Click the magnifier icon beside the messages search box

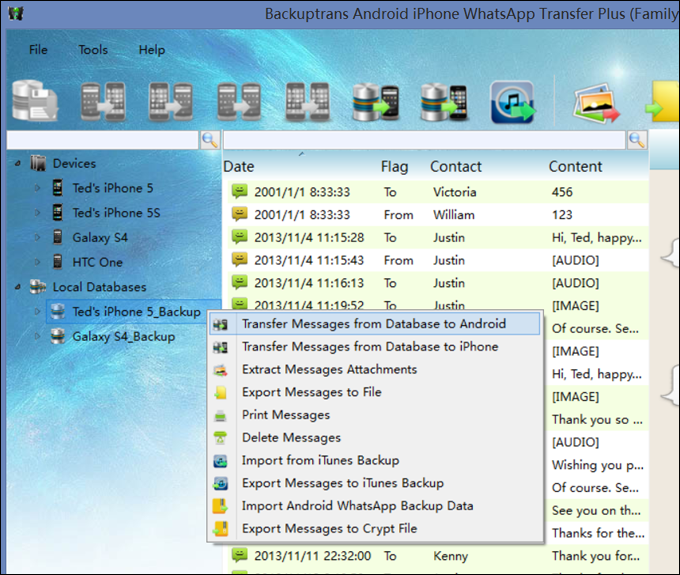637,140
